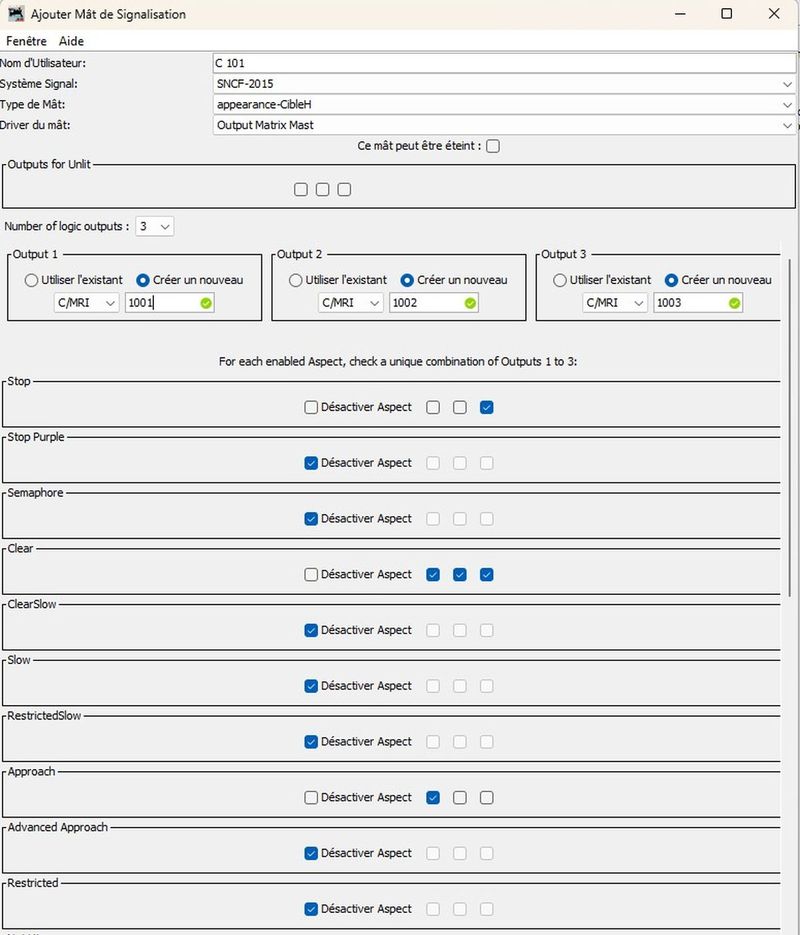Open the Output 3 C/MRI system dropdown
800x935 pixels.
tap(615, 303)
